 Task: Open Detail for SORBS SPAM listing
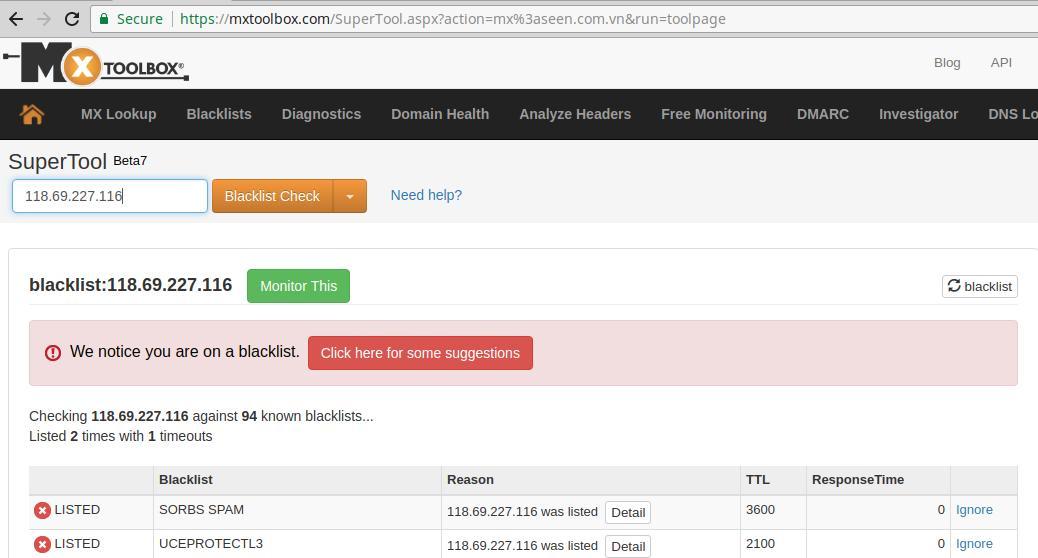pyautogui.click(x=628, y=512)
